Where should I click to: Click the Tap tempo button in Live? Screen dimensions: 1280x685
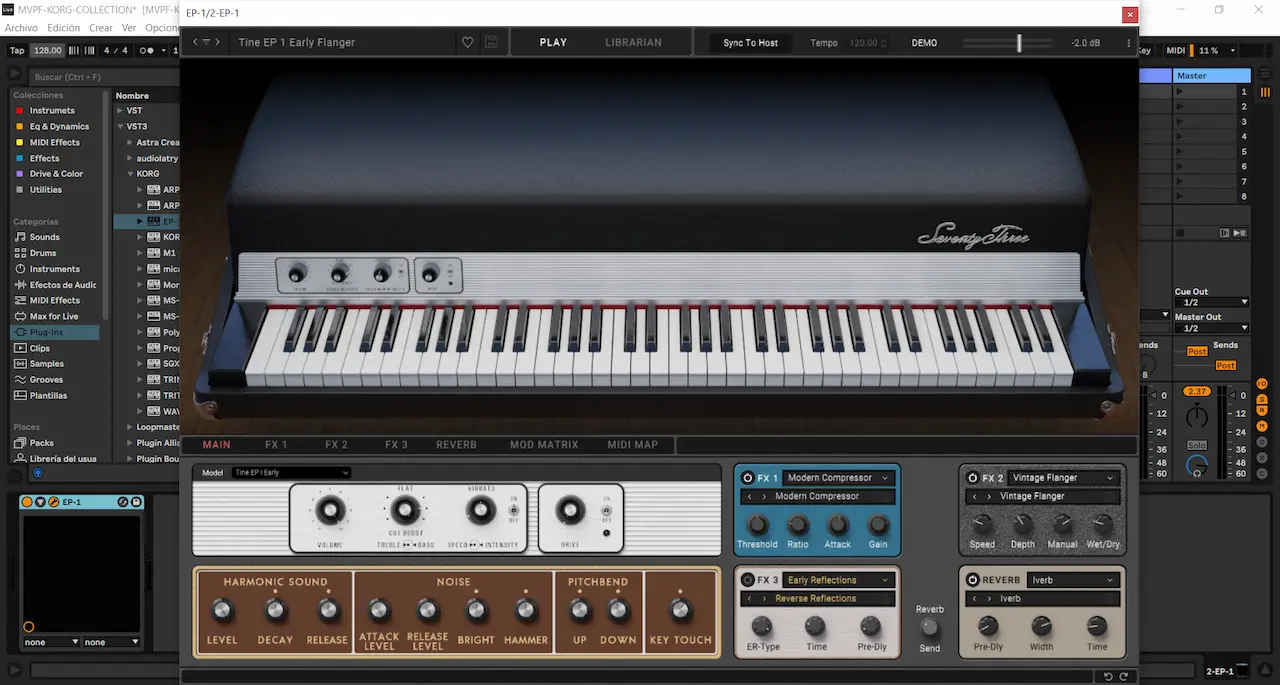coord(17,50)
